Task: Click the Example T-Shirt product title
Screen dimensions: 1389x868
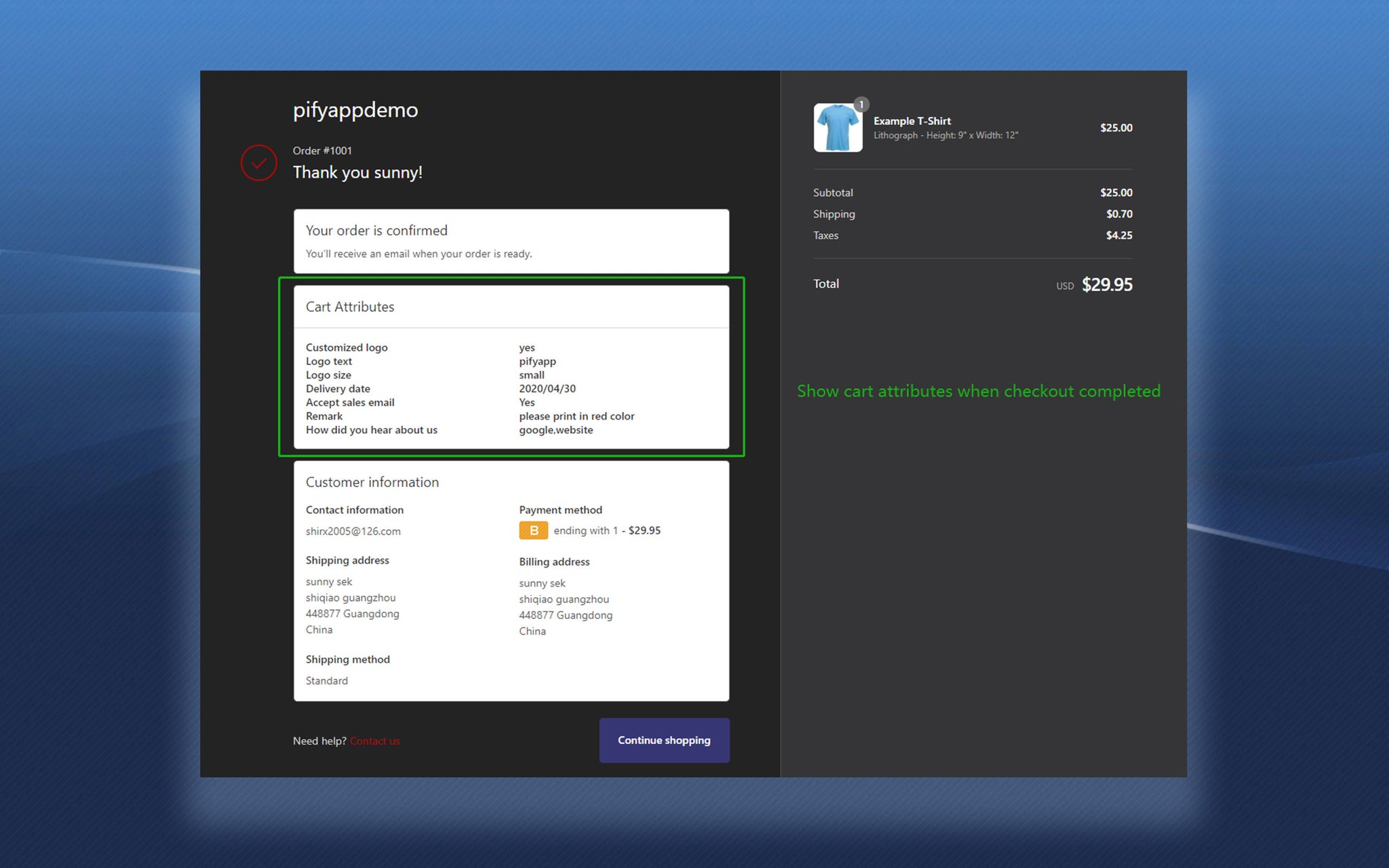Action: [912, 121]
